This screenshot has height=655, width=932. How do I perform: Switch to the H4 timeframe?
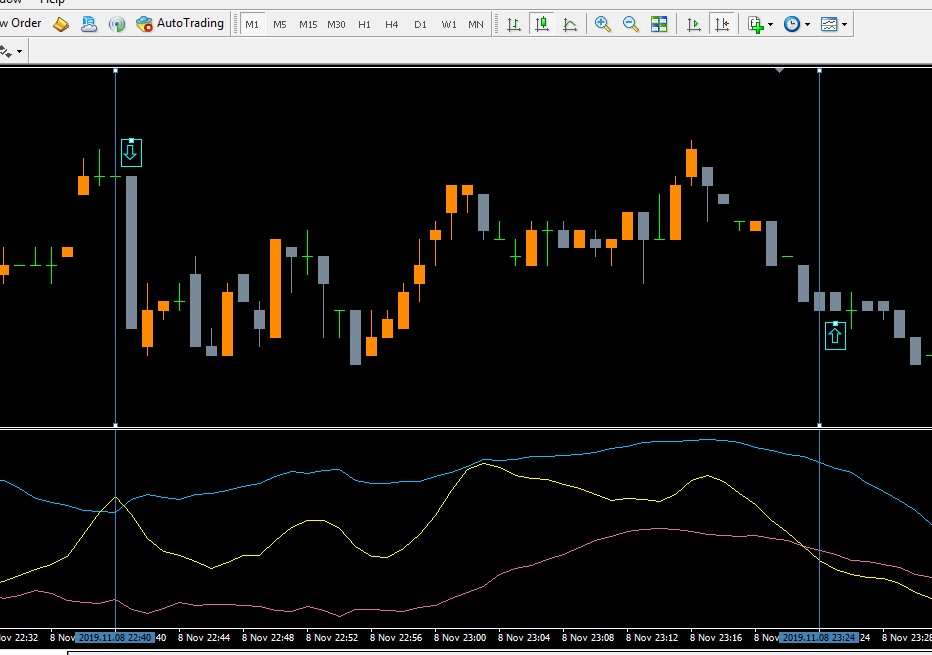tap(391, 24)
